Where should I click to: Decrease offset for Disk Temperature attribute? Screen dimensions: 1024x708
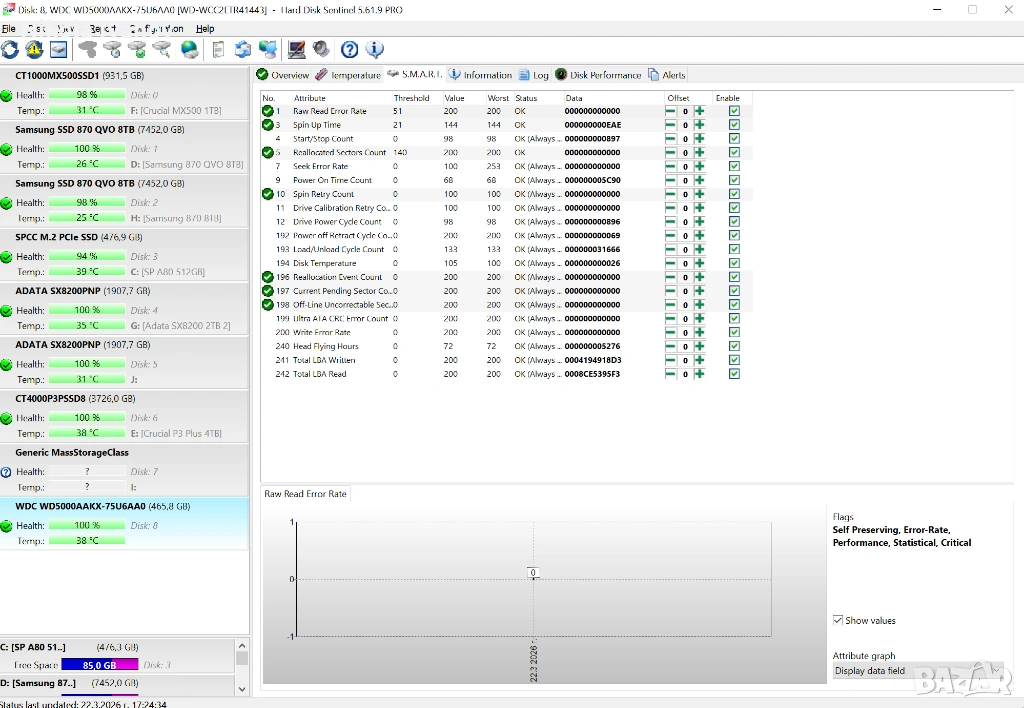(x=670, y=263)
